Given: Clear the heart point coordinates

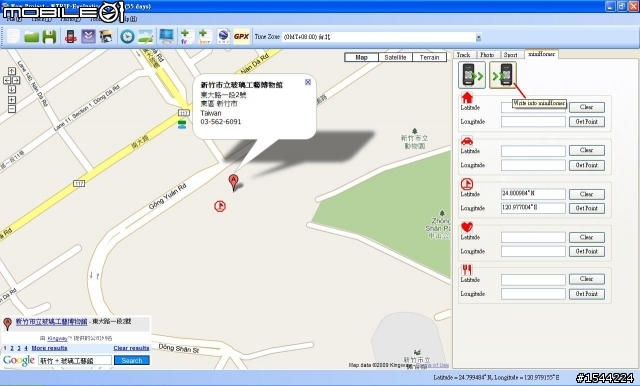Looking at the screenshot, I should (587, 237).
